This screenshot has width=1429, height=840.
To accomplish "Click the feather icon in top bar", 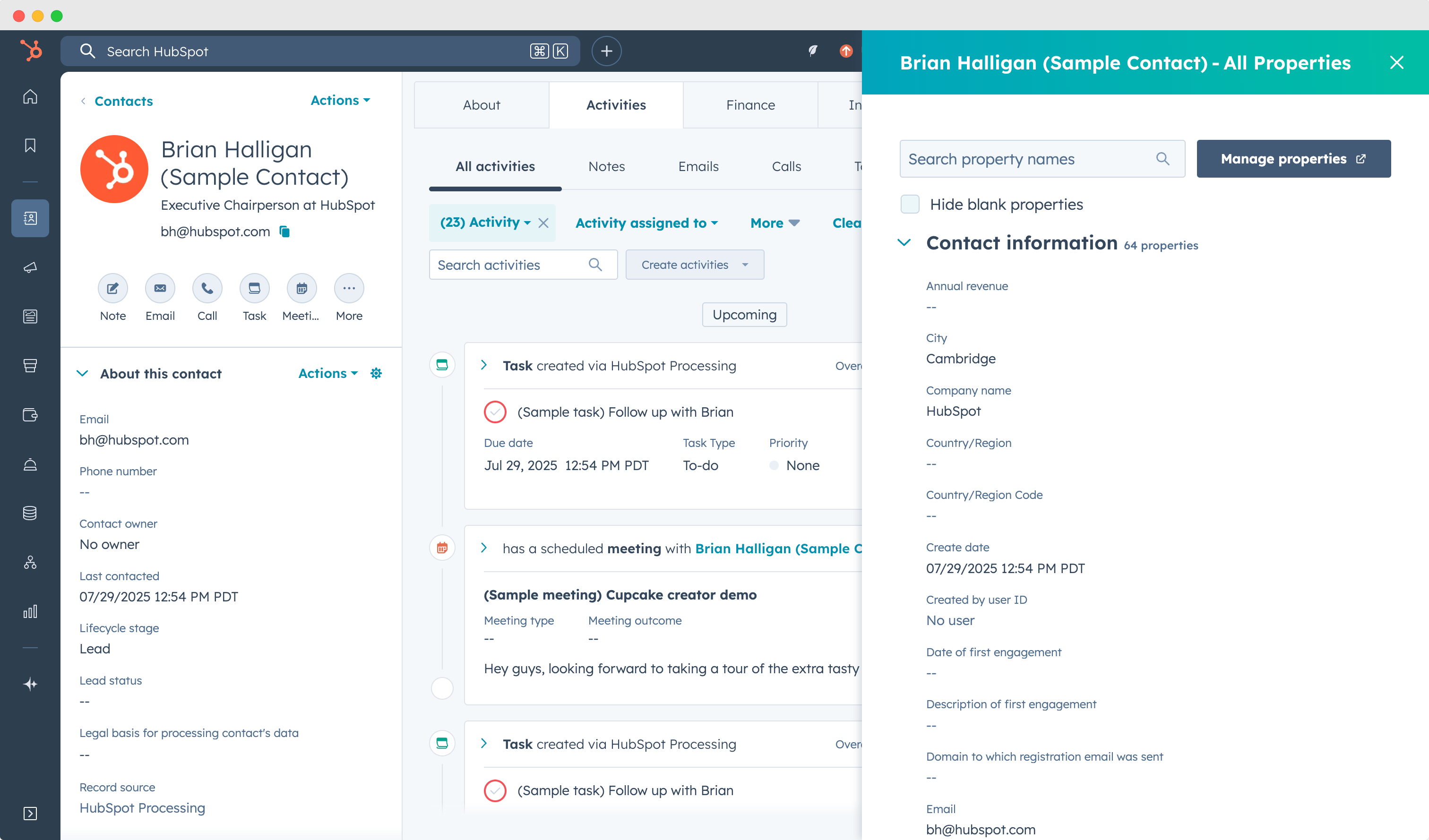I will click(813, 51).
